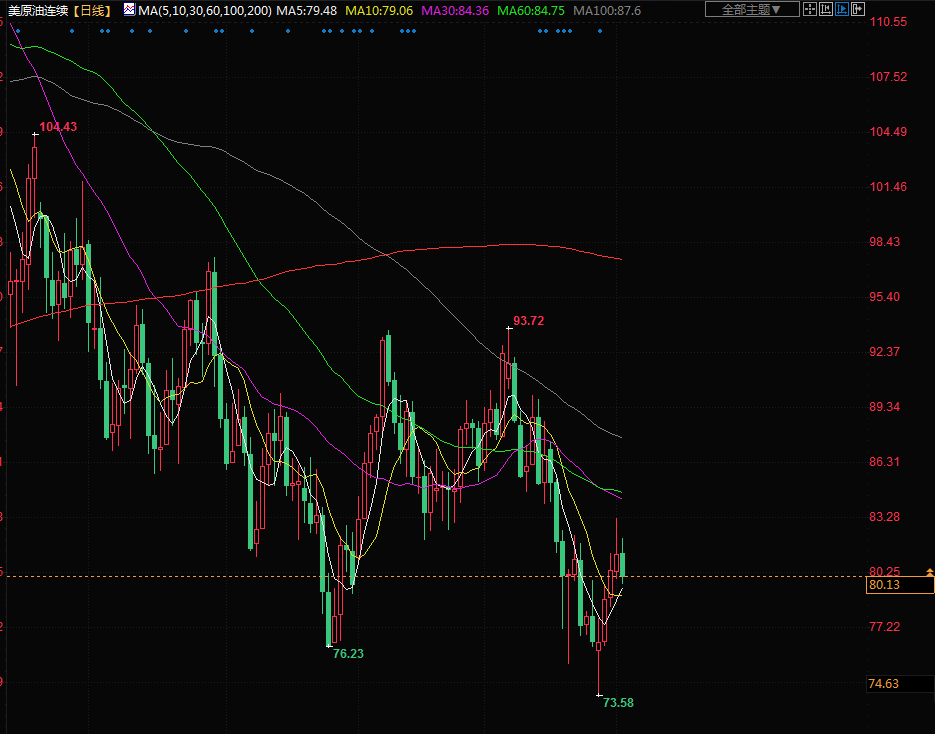Click the crosshair cursor icon in top toolbar
935x734 pixels.
point(811,9)
